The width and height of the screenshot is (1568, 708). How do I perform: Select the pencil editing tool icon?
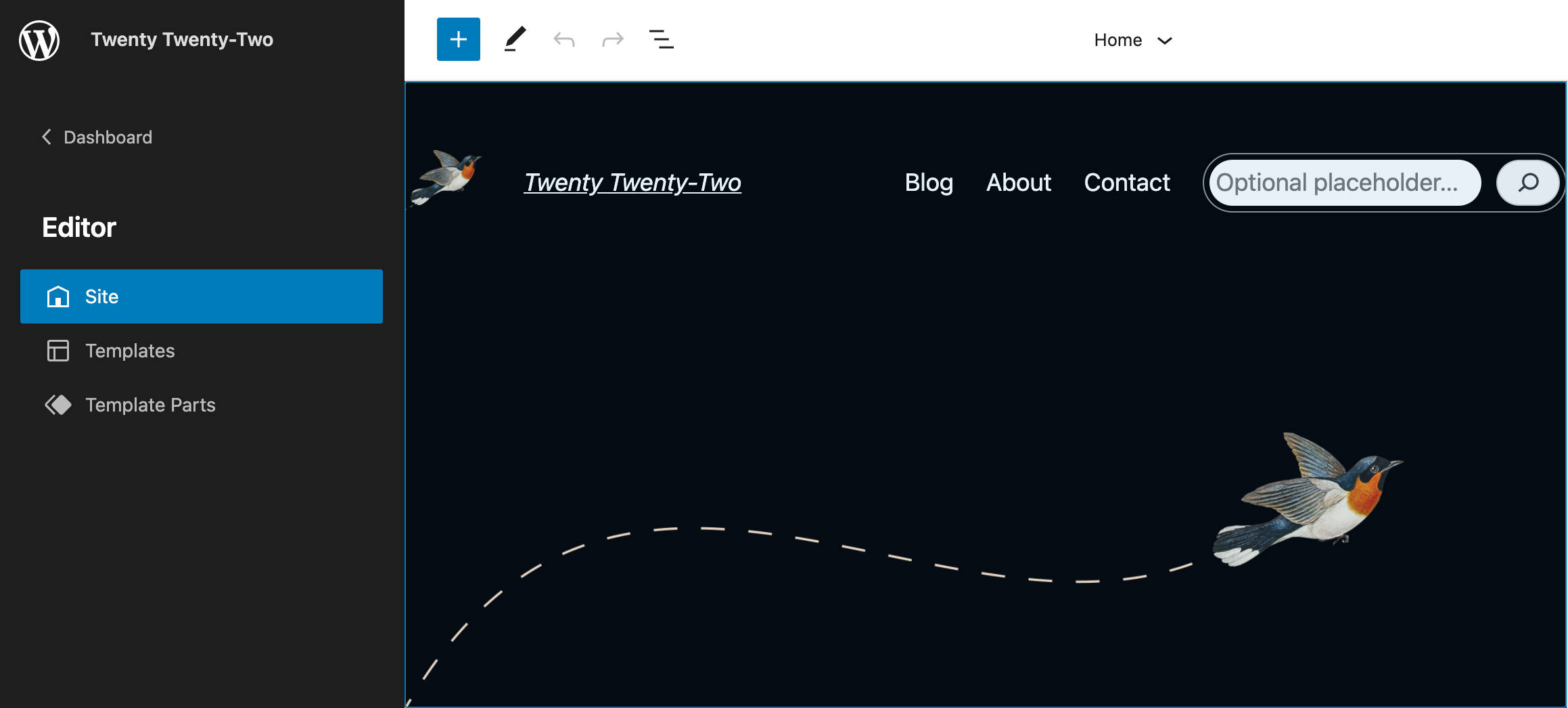point(515,39)
